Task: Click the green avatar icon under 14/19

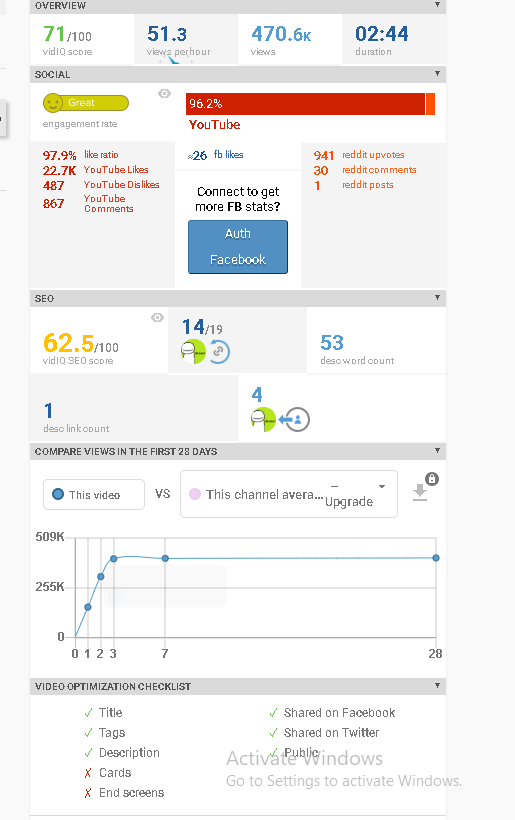Action: pos(193,351)
